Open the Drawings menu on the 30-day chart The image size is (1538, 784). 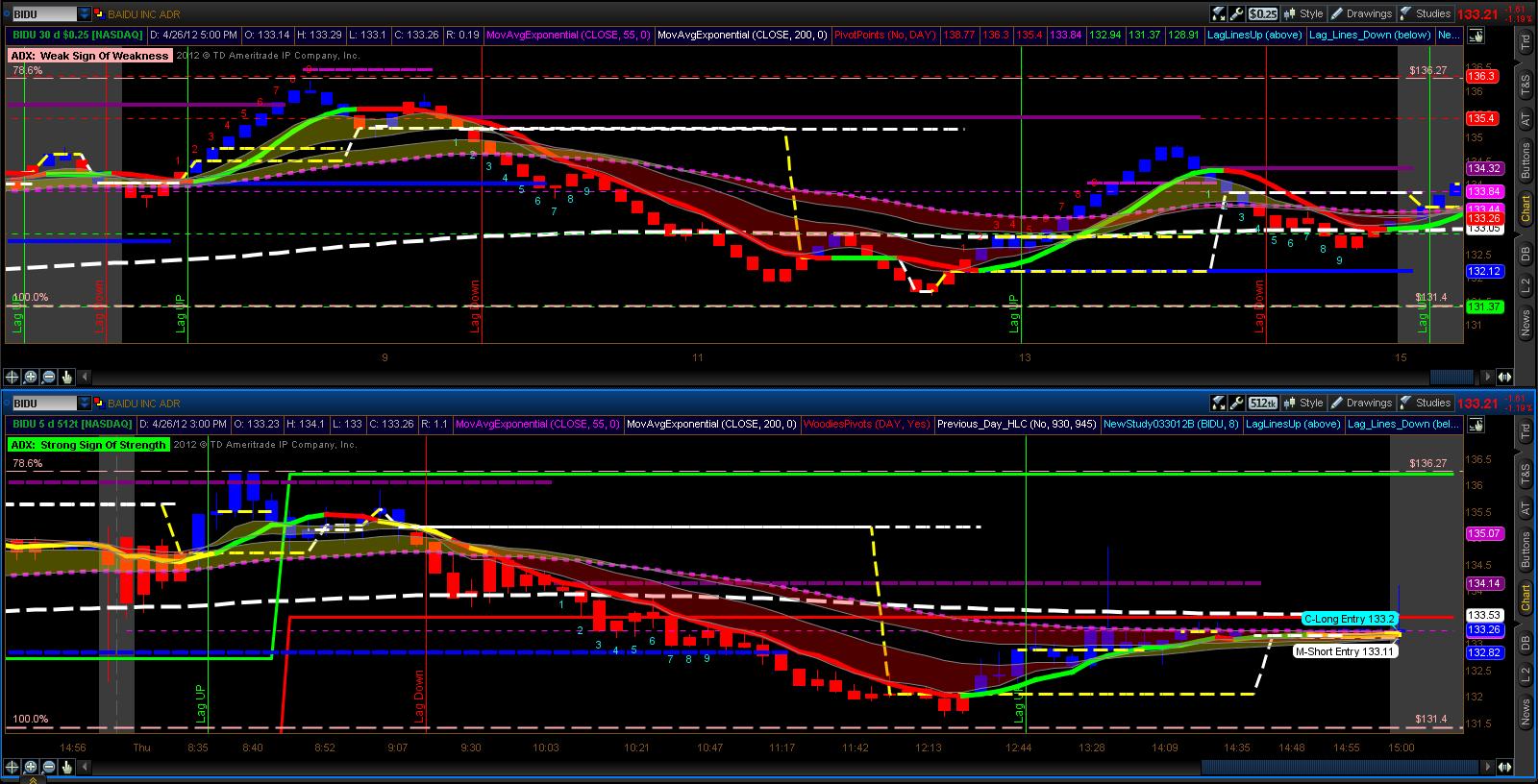point(1362,13)
